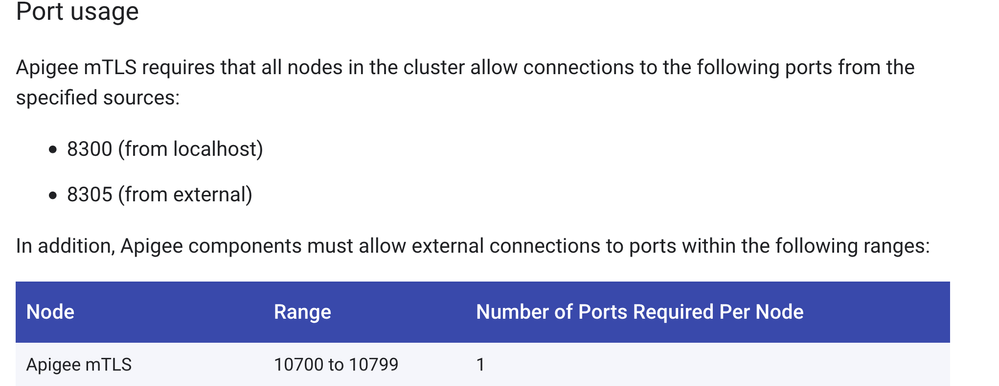Viewport: 999px width, 386px height.
Task: Select the "Range" column header
Action: [303, 312]
